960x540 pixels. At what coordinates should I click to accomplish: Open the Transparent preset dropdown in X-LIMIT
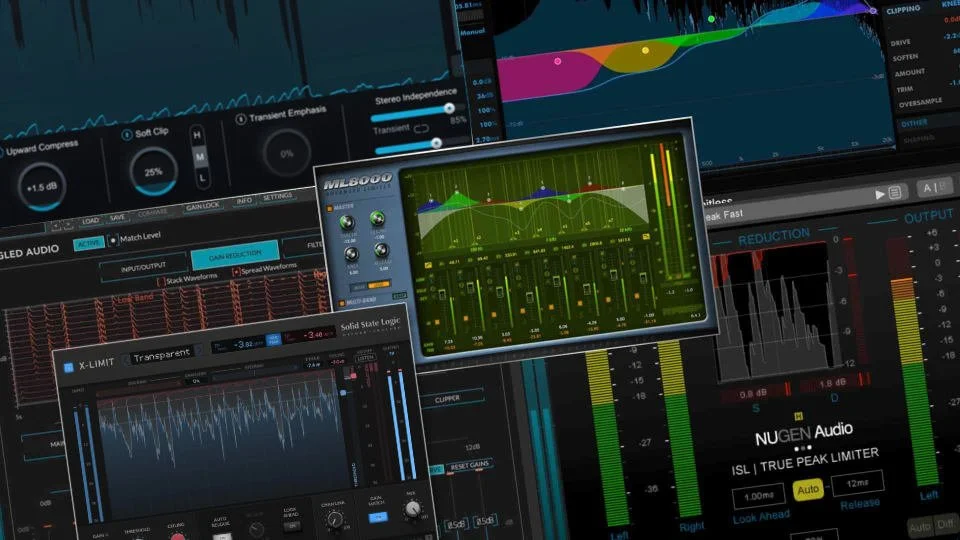[162, 355]
